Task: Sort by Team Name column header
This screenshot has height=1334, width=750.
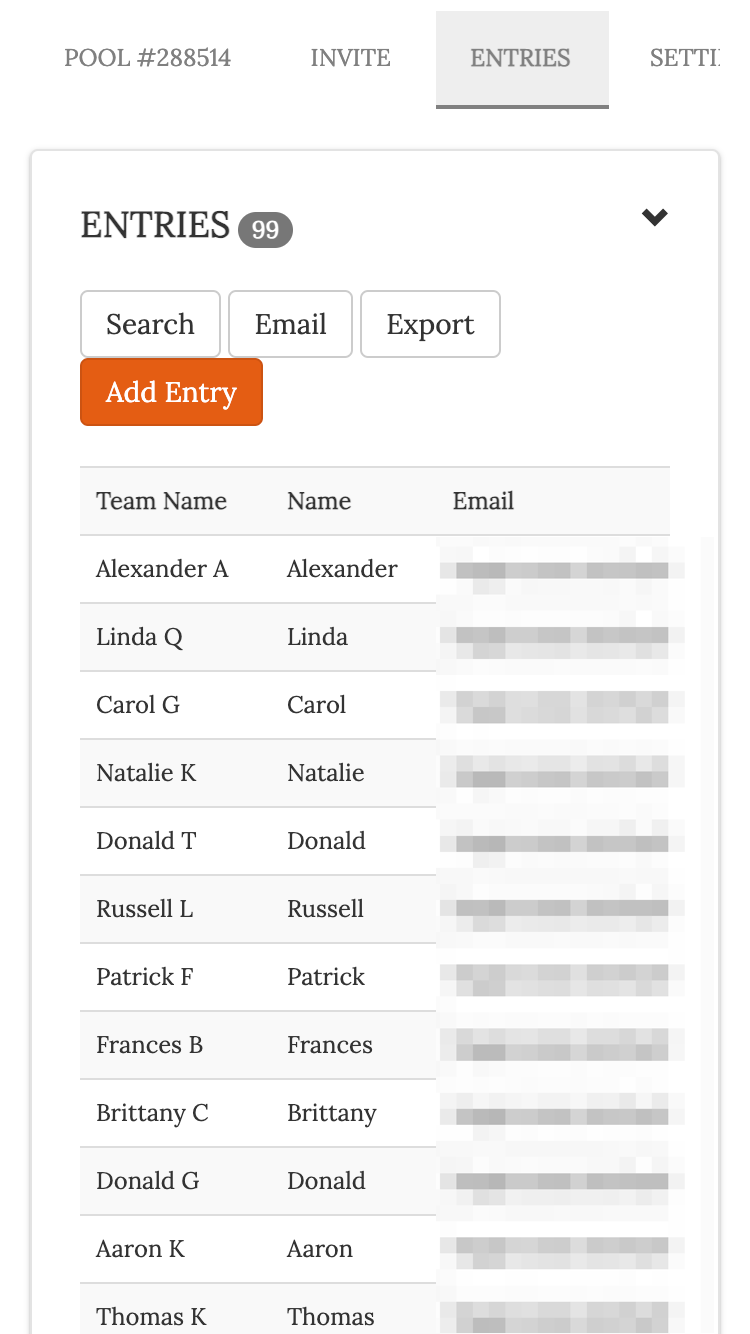Action: tap(161, 501)
